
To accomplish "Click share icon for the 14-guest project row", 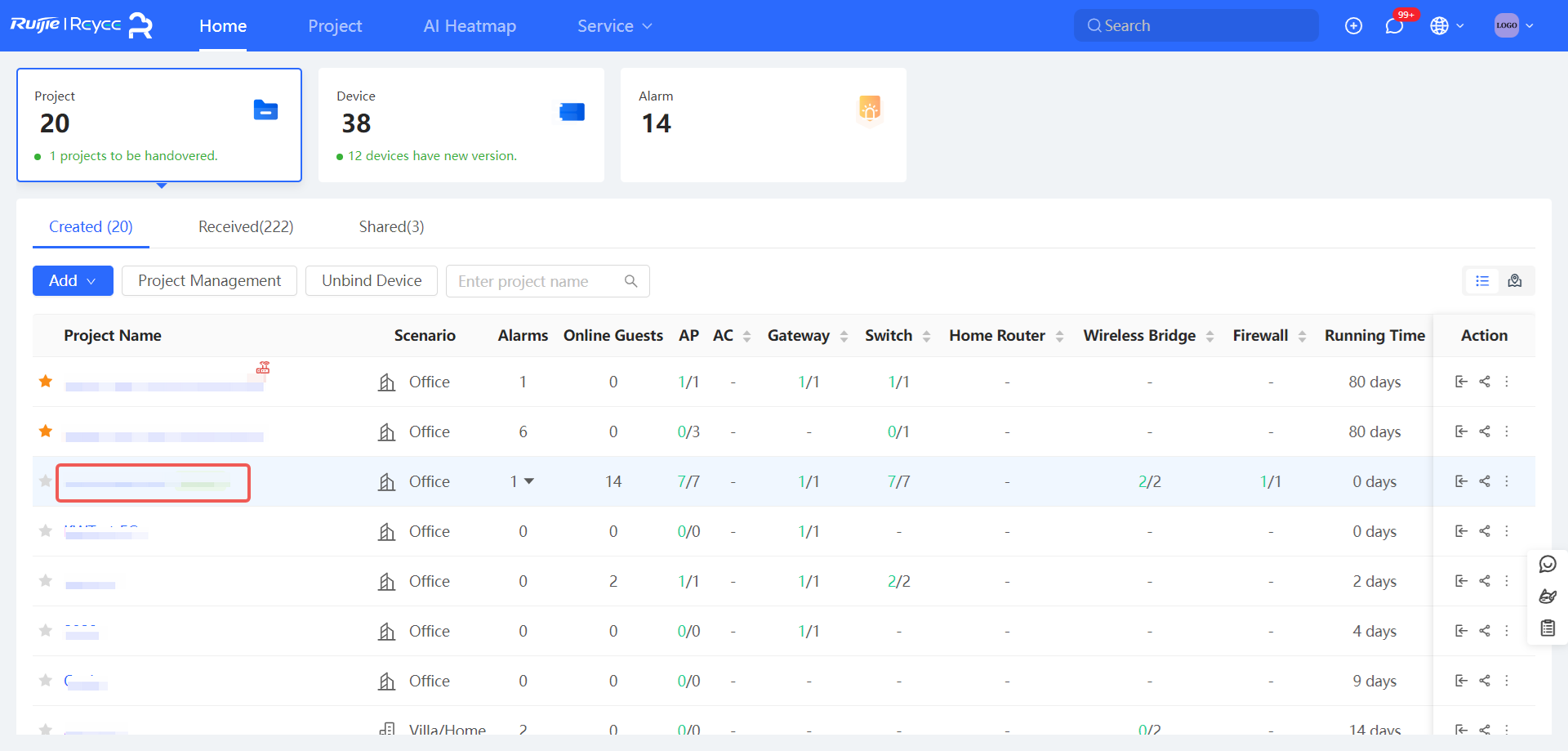I will 1485,481.
